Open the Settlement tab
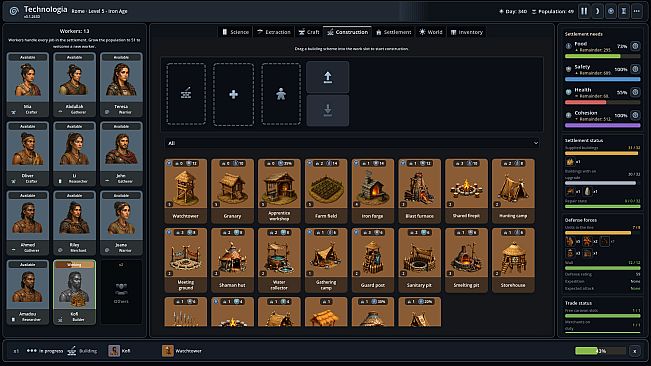 pos(393,32)
